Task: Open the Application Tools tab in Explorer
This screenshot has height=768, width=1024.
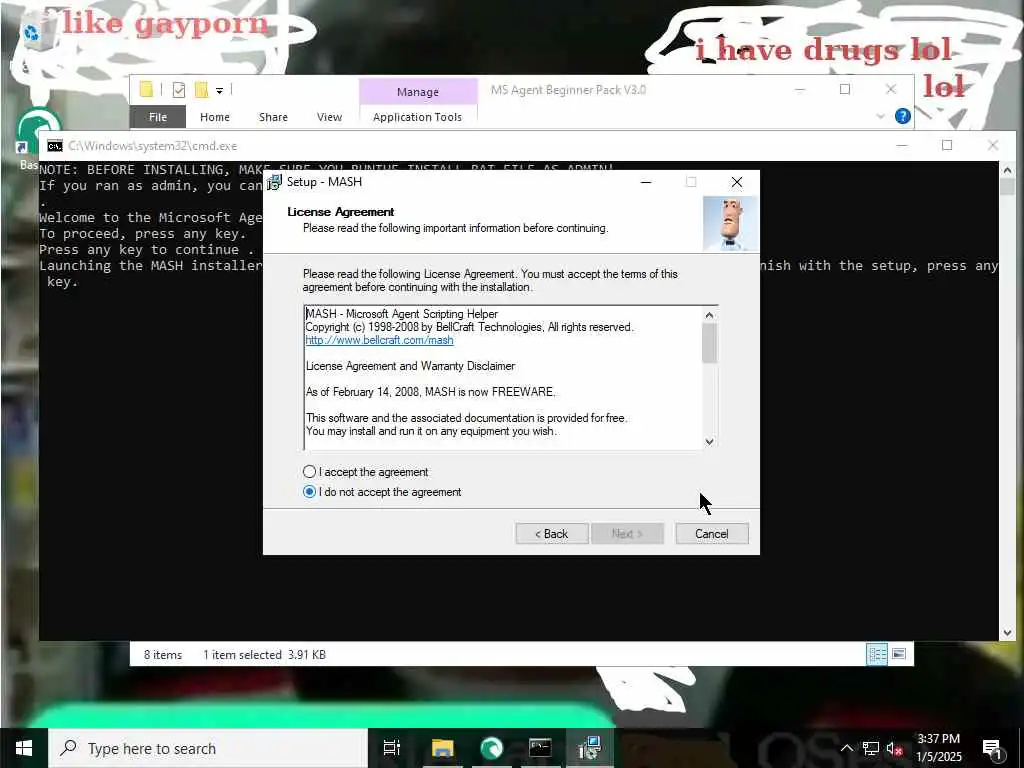Action: [x=417, y=117]
